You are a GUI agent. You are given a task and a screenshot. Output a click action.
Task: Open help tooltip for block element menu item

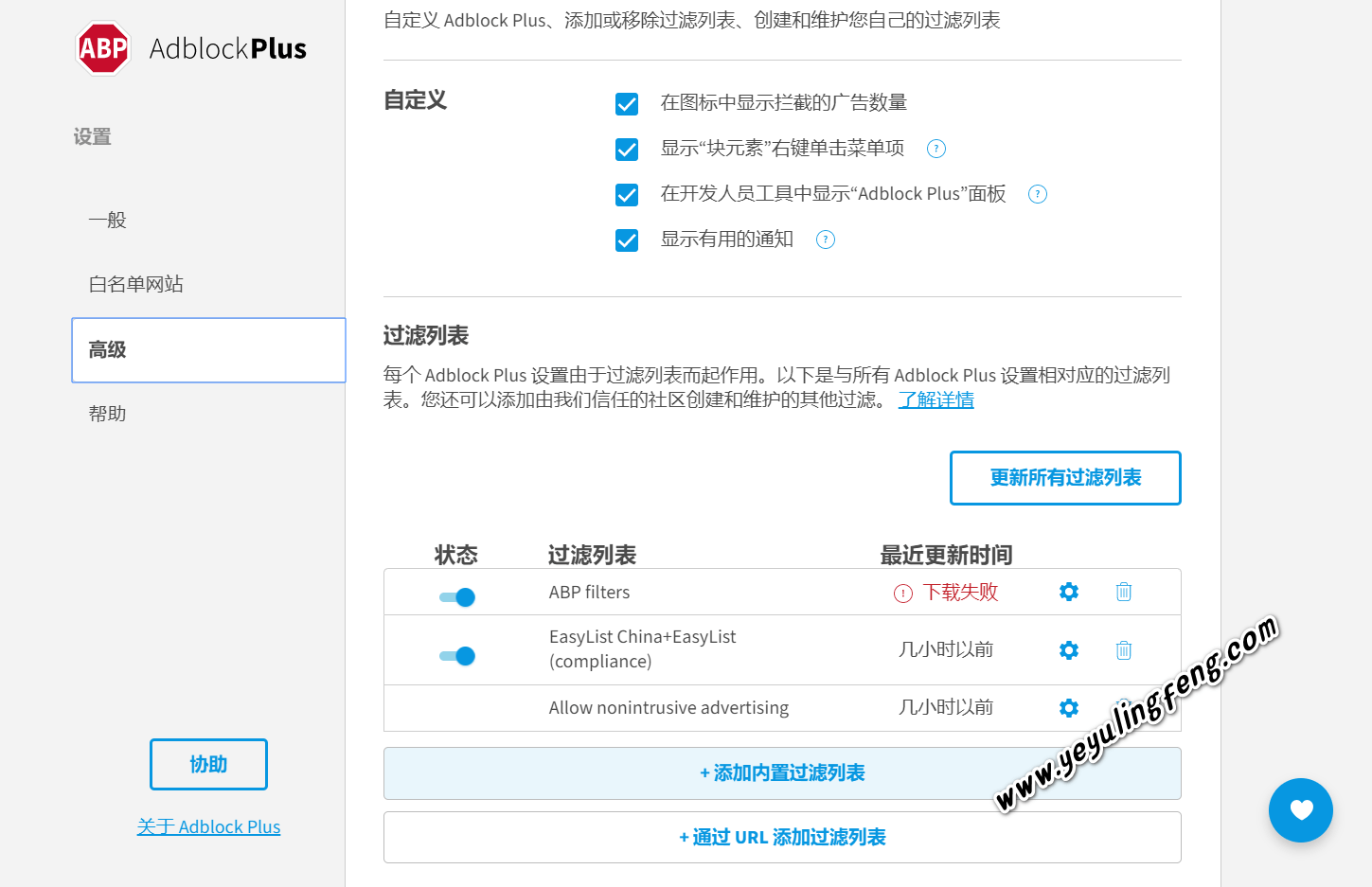[x=936, y=149]
